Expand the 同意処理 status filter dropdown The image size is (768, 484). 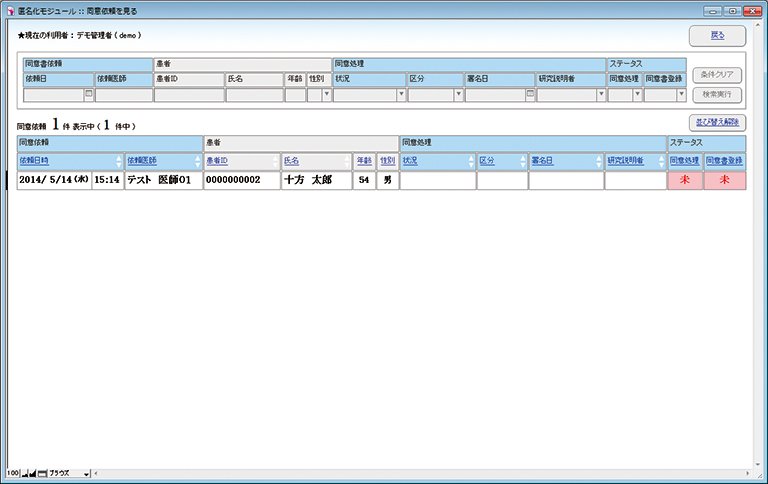pyautogui.click(x=637, y=95)
